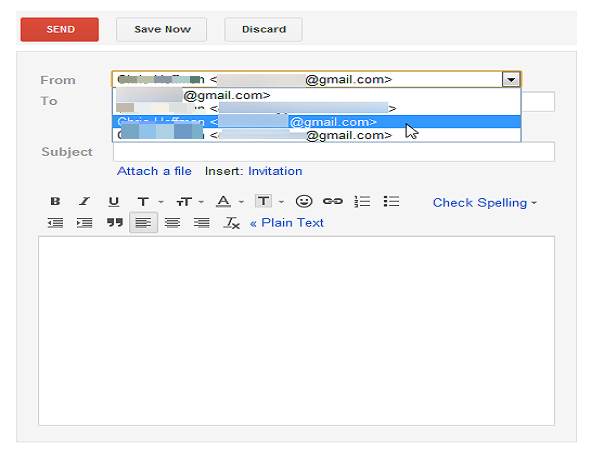Apply bold formatting in the toolbar
591x454 pixels.
coord(55,202)
